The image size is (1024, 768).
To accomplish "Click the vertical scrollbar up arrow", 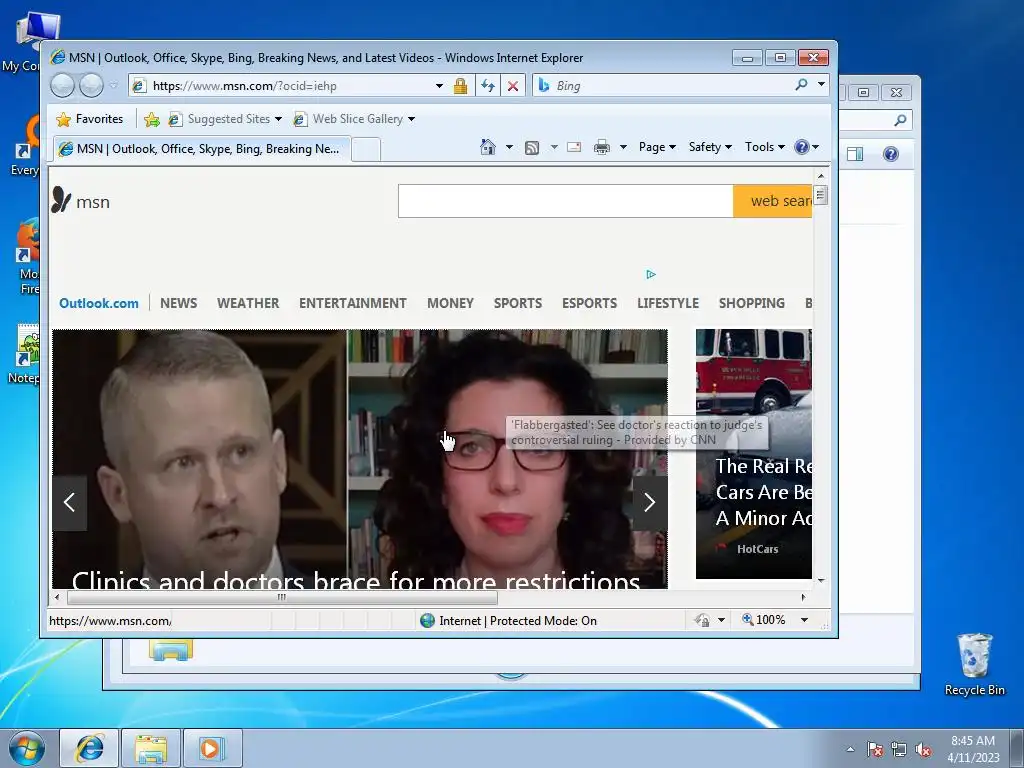I will click(821, 176).
